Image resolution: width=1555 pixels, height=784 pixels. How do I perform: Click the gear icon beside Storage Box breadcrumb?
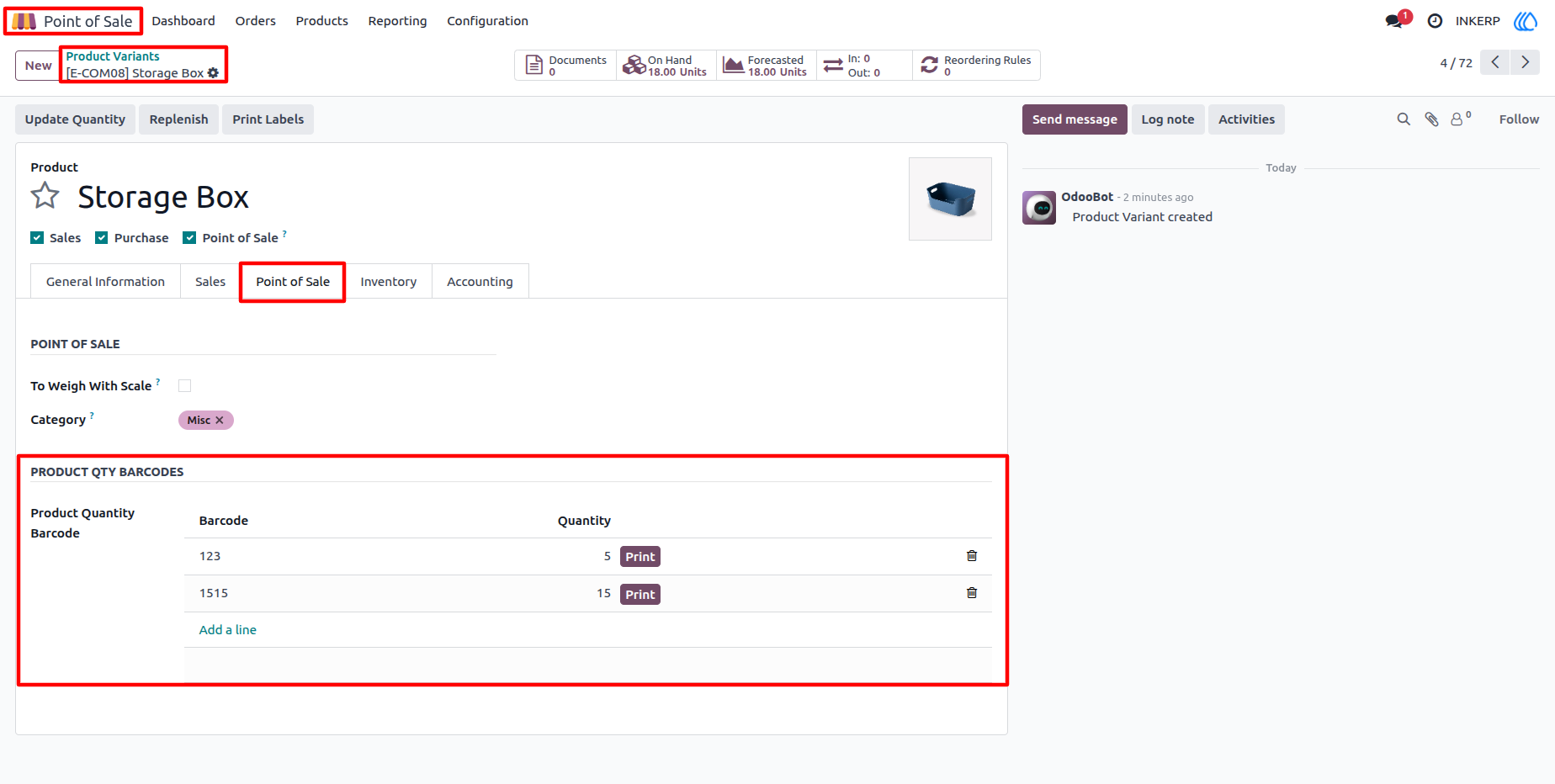(214, 73)
